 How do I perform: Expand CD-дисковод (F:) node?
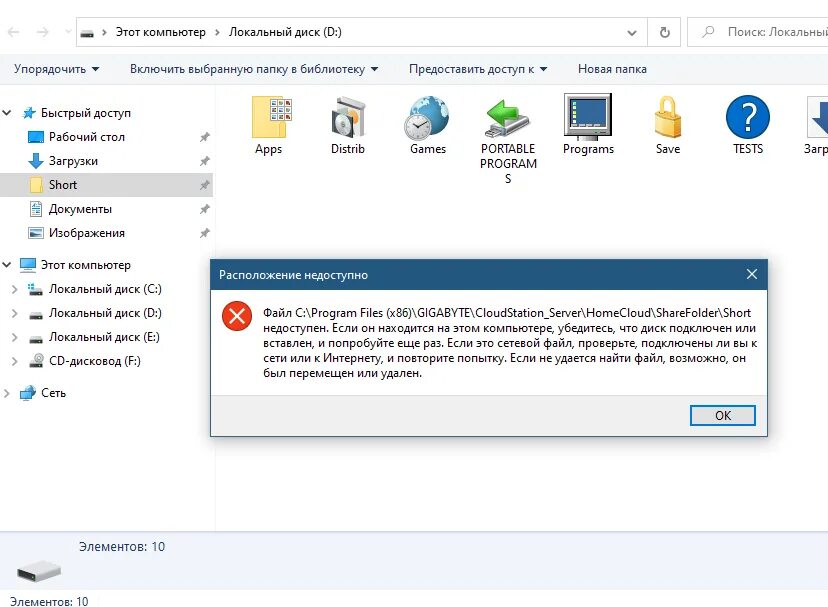[x=15, y=361]
